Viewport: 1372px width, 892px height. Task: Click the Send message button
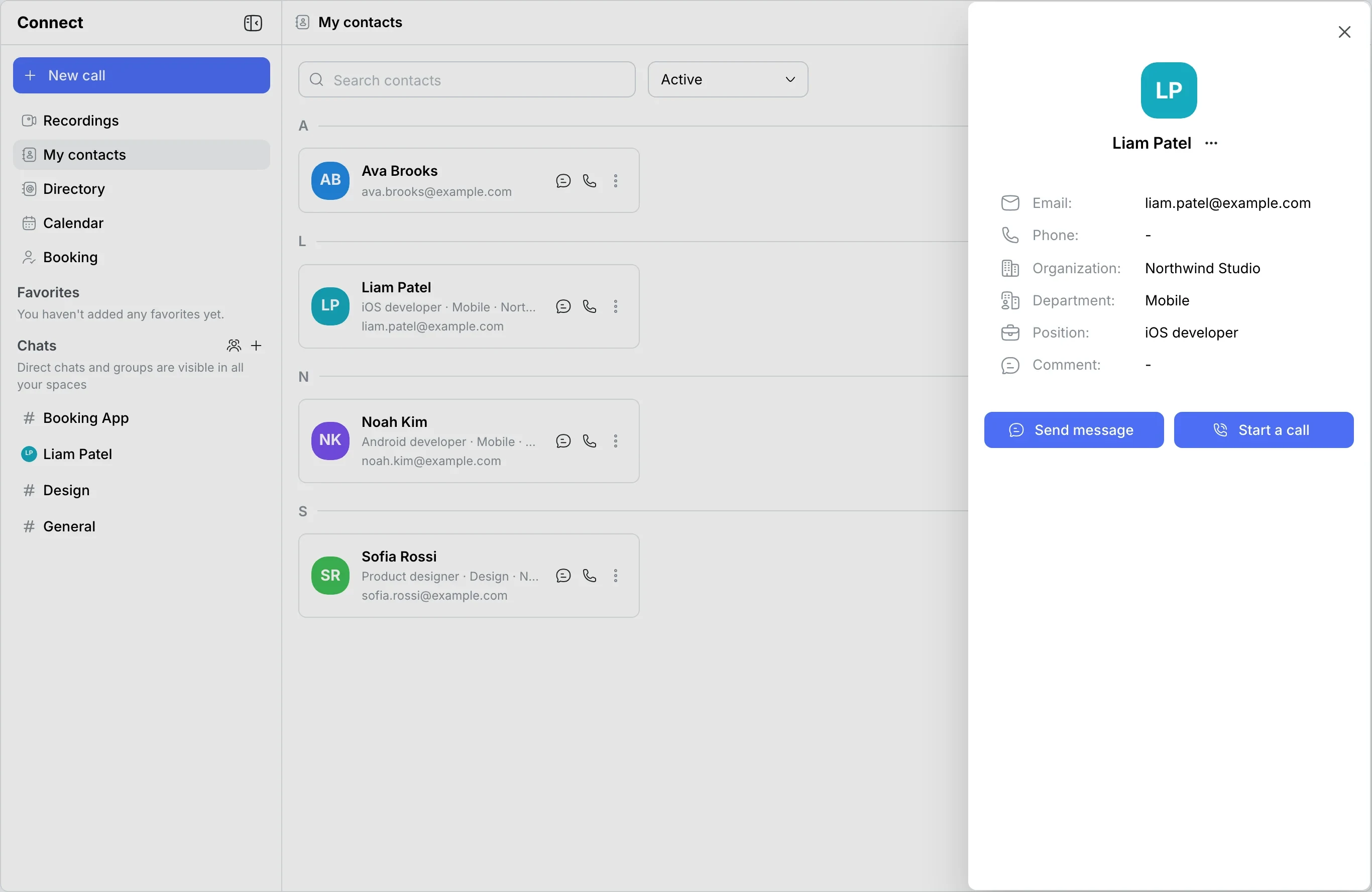coord(1073,430)
